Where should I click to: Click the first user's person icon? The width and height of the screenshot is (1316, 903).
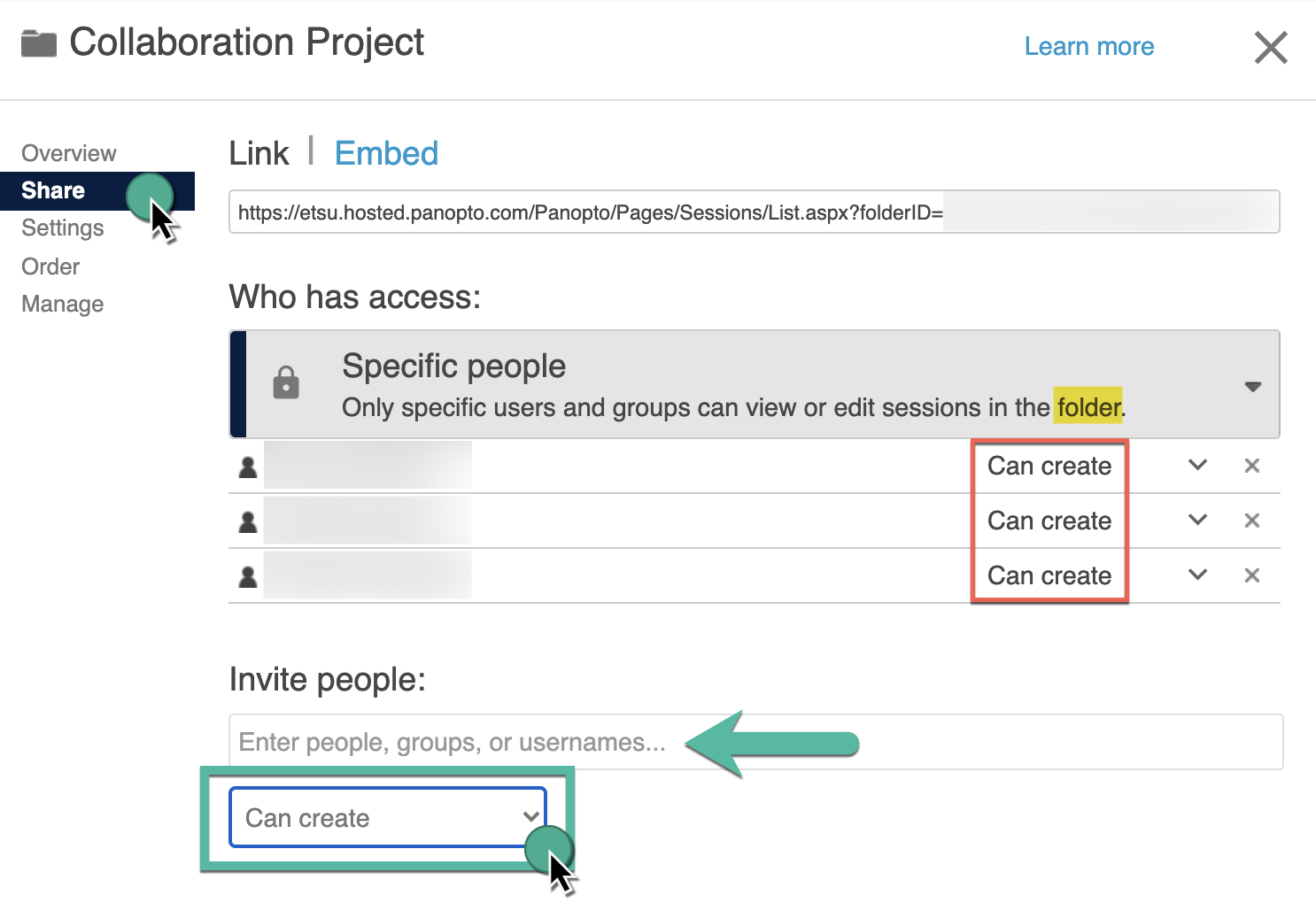pyautogui.click(x=248, y=467)
